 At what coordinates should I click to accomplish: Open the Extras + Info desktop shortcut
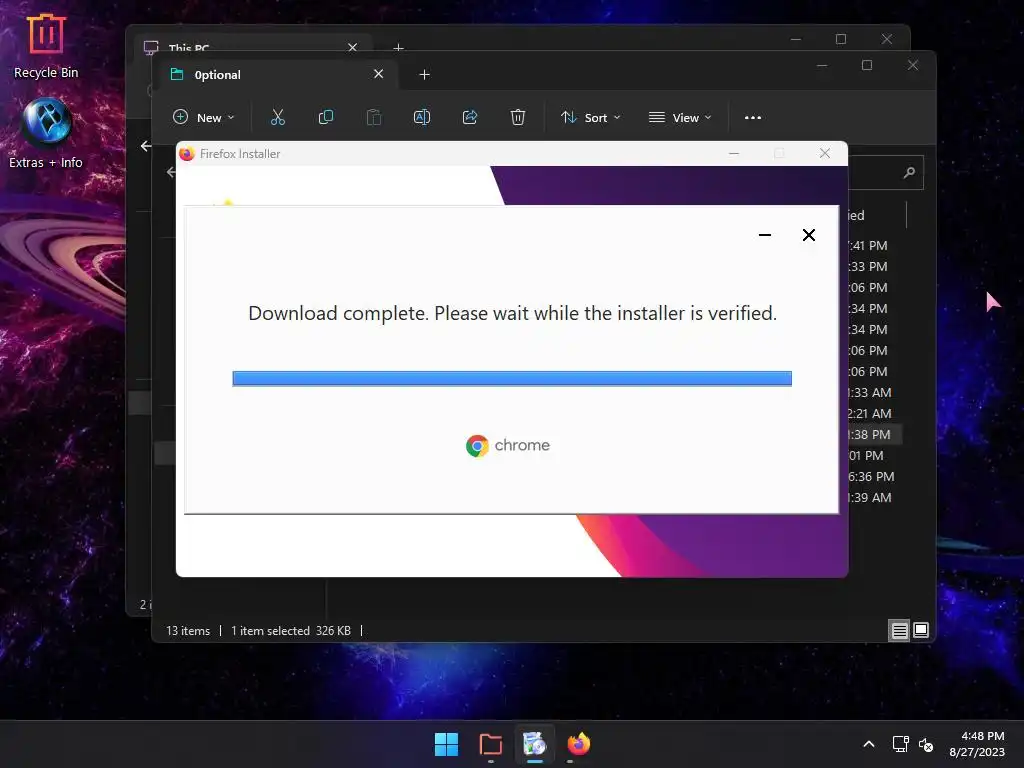point(46,133)
